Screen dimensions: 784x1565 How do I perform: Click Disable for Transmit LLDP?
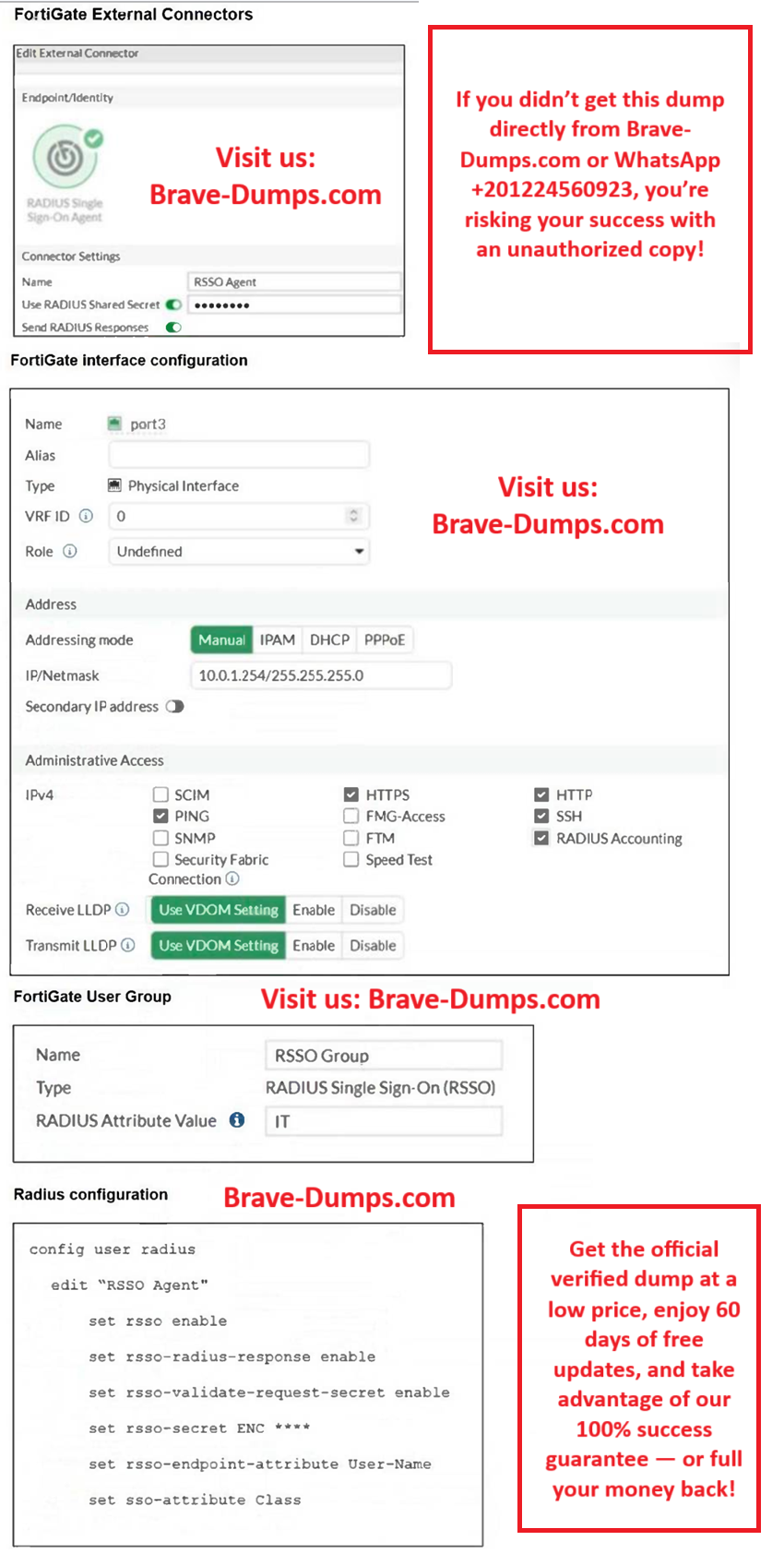click(x=373, y=945)
